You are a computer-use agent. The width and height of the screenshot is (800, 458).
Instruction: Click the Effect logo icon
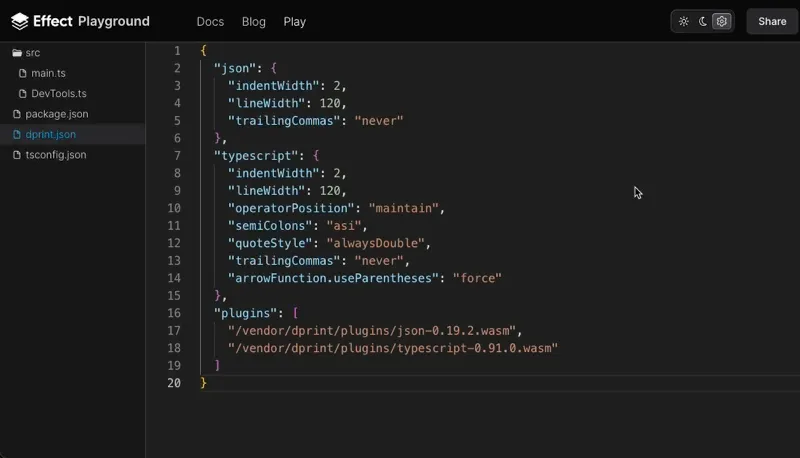tap(19, 21)
